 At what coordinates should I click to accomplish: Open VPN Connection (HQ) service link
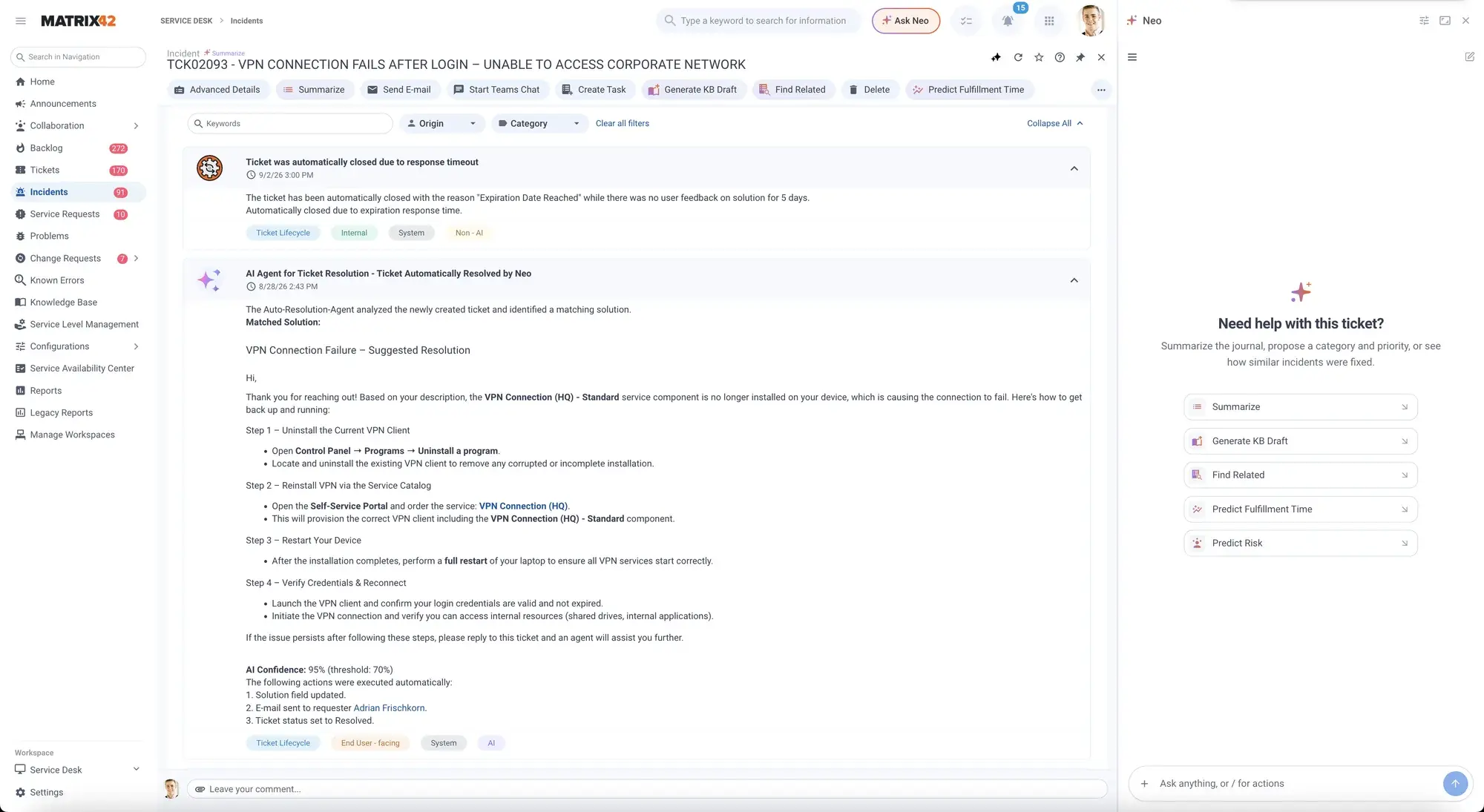pyautogui.click(x=523, y=506)
